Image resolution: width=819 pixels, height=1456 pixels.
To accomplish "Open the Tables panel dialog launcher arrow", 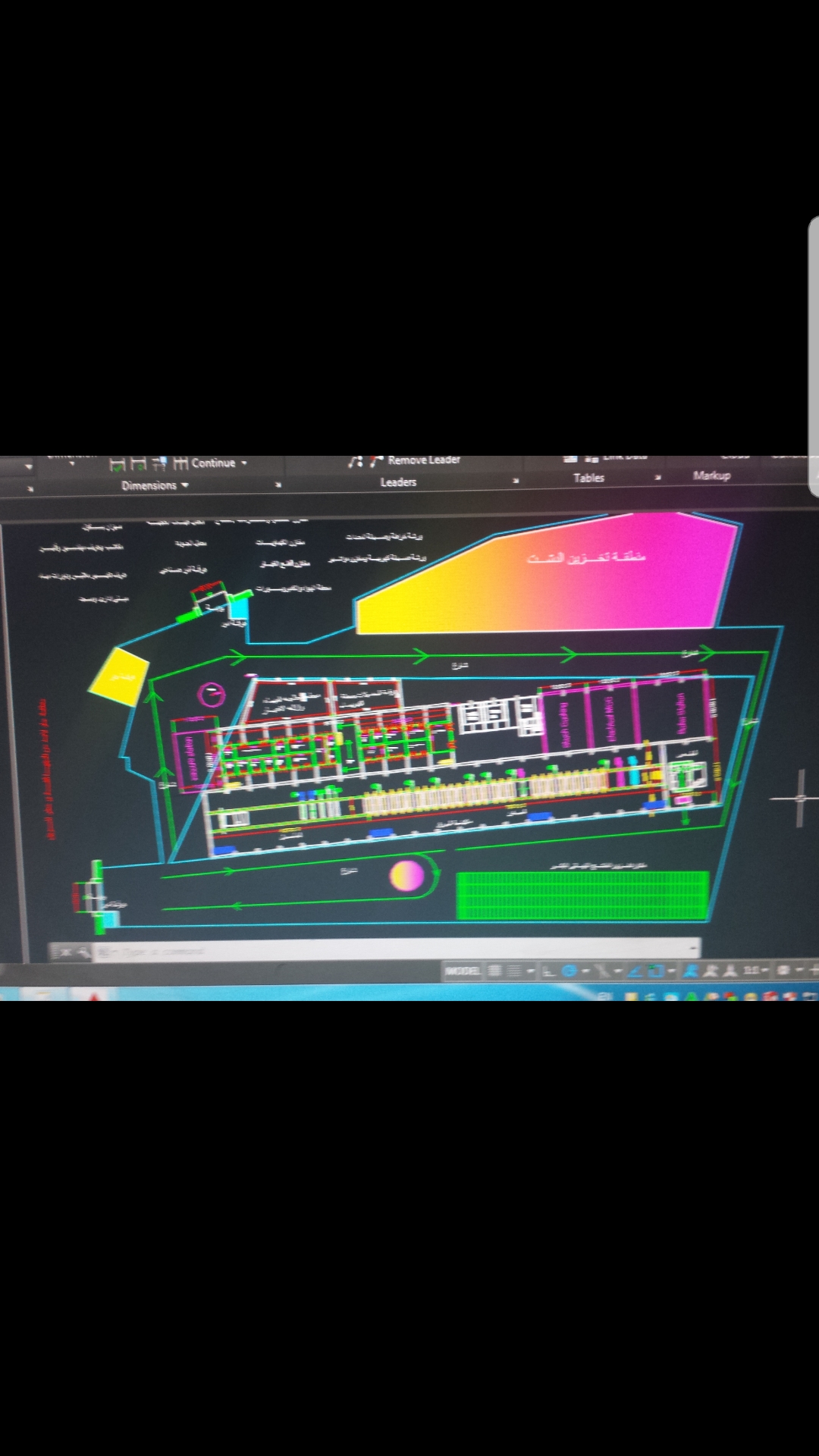I will point(657,477).
